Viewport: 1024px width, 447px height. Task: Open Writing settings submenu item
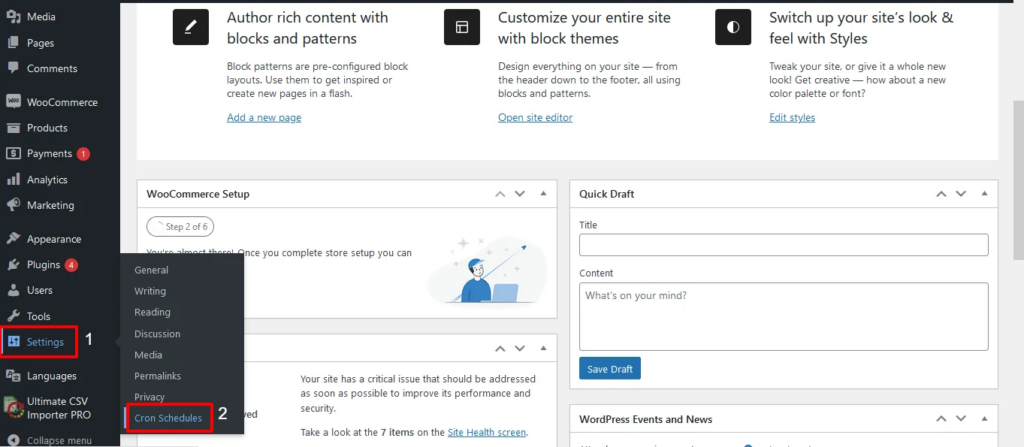150,291
